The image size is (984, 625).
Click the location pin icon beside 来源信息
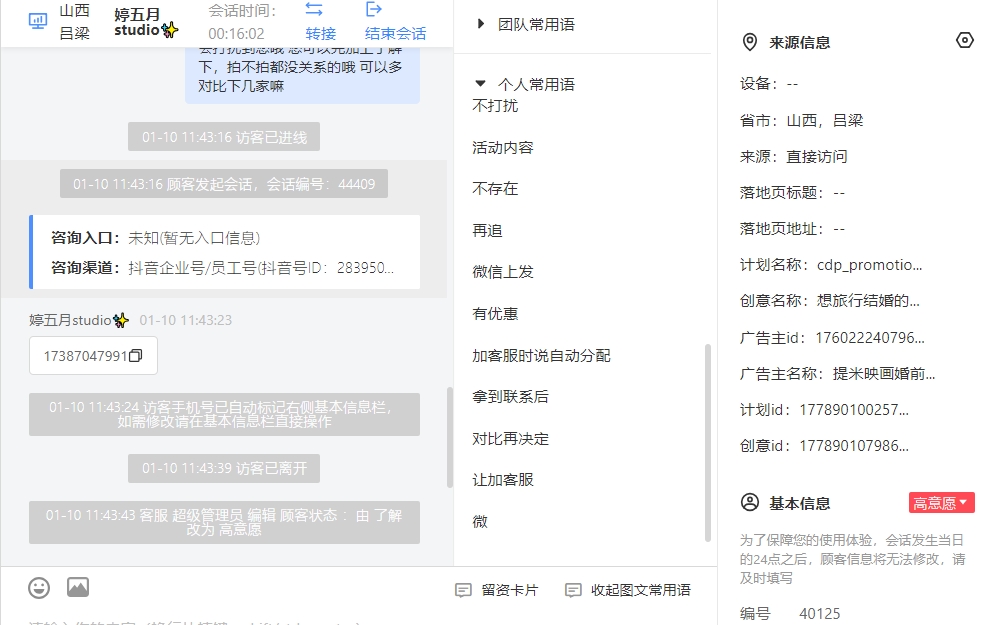[749, 43]
